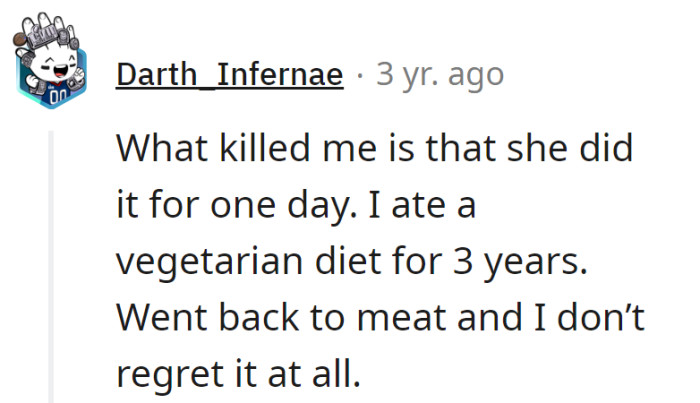Visit the Darth_Infernae user profile link
700x403 pixels.
230,75
